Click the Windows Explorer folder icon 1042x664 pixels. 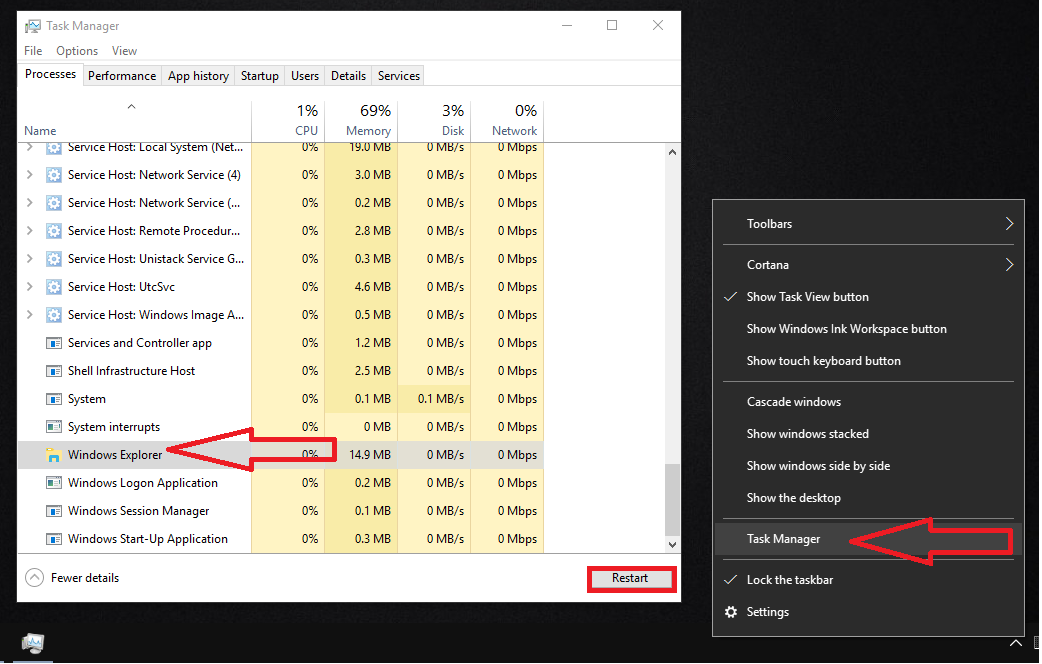[54, 455]
